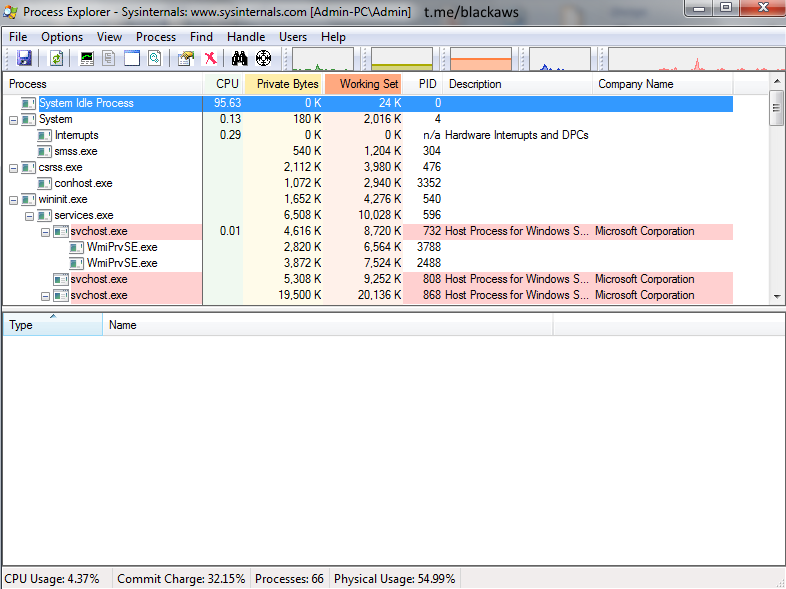Screen dimensions: 786x589
Task: Click the Process Explorer title bar icon
Action: pos(10,12)
